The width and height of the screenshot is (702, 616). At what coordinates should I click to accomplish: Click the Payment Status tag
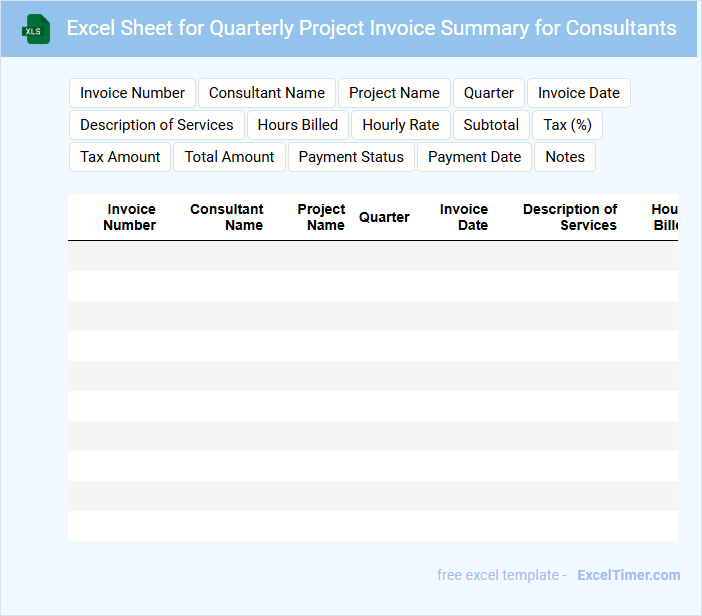tap(351, 157)
